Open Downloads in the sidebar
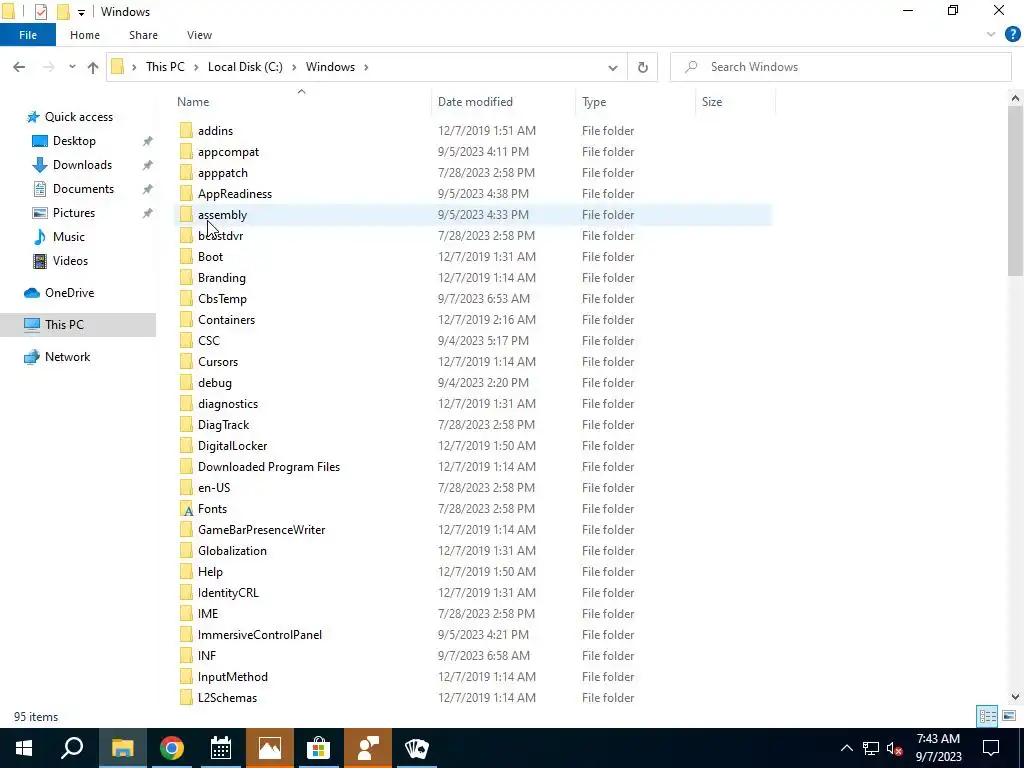1024x768 pixels. click(82, 165)
